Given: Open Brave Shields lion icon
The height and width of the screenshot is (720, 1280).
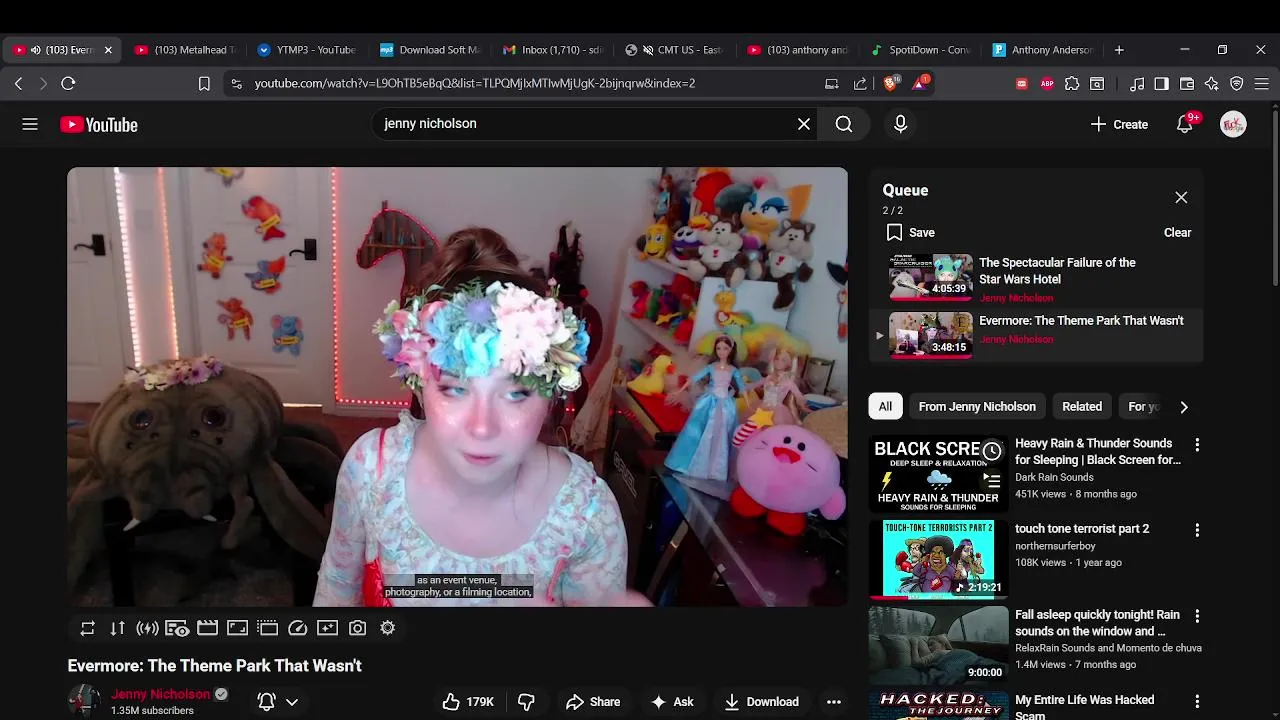Looking at the screenshot, I should [891, 84].
